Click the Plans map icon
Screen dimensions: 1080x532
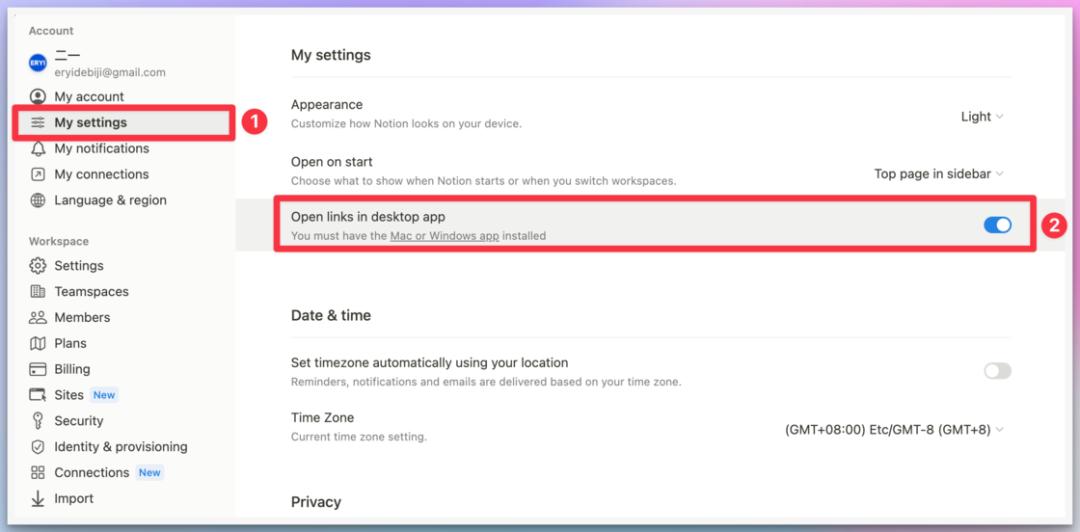pyautogui.click(x=38, y=343)
